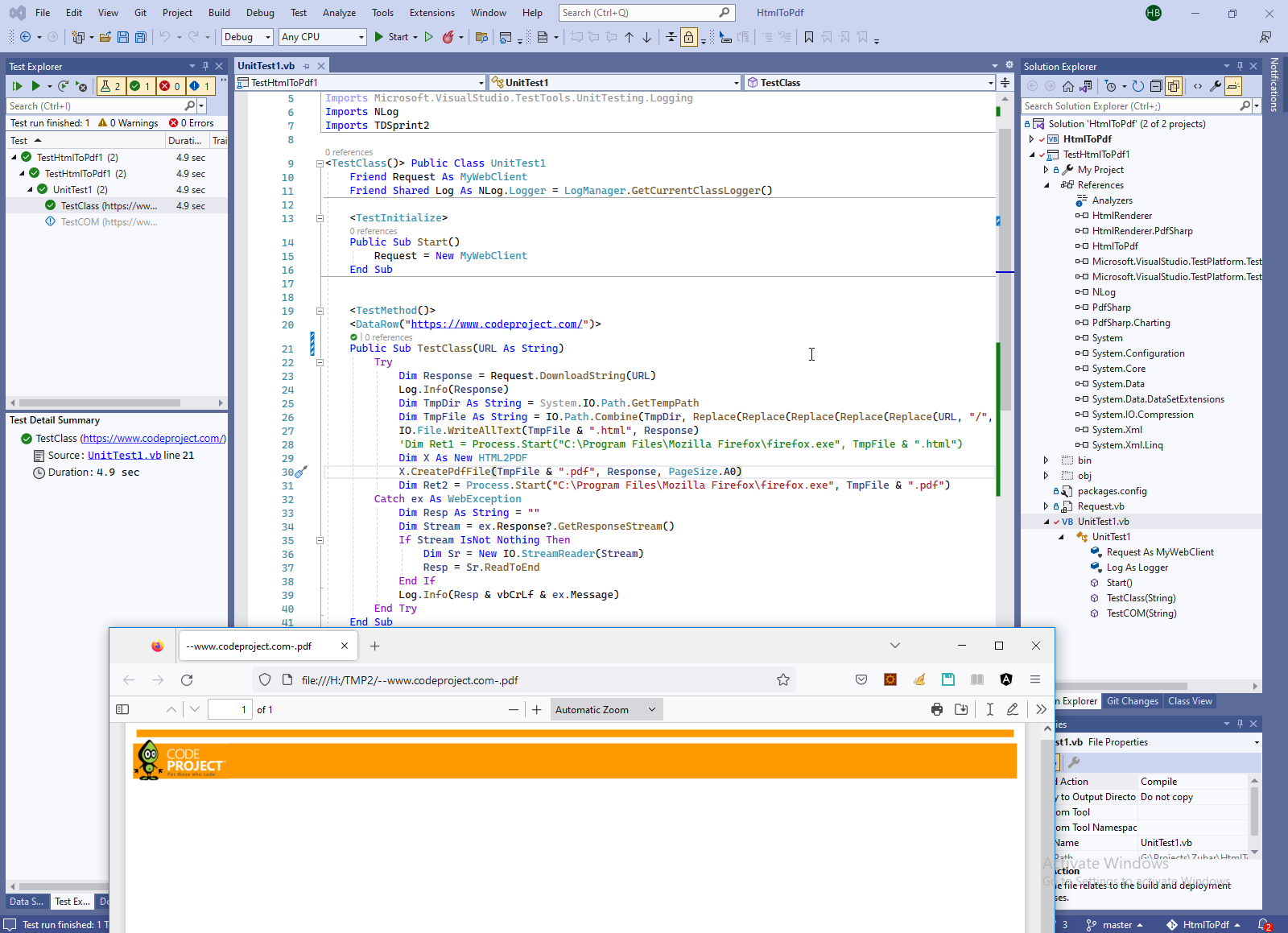Click the Start debugging button
Image resolution: width=1288 pixels, height=933 pixels.
(391, 37)
